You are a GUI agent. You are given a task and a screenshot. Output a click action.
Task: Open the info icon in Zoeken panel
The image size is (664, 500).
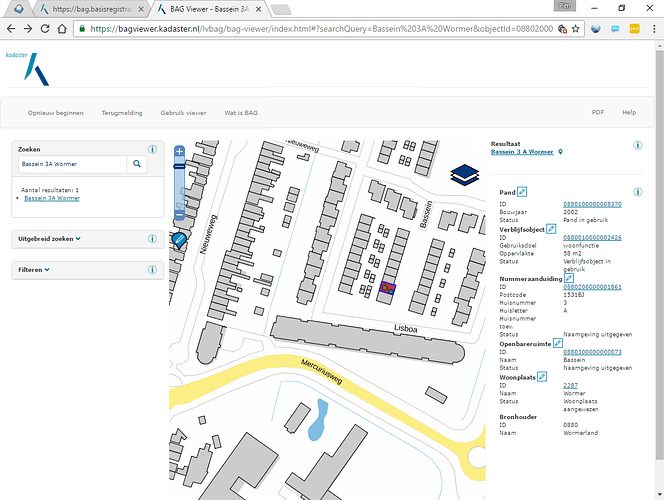tap(152, 148)
